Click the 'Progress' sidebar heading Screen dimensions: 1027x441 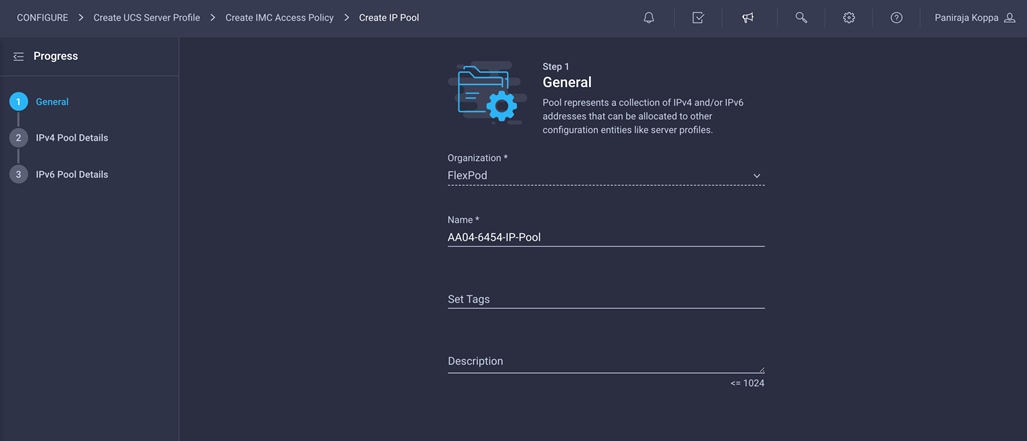56,56
